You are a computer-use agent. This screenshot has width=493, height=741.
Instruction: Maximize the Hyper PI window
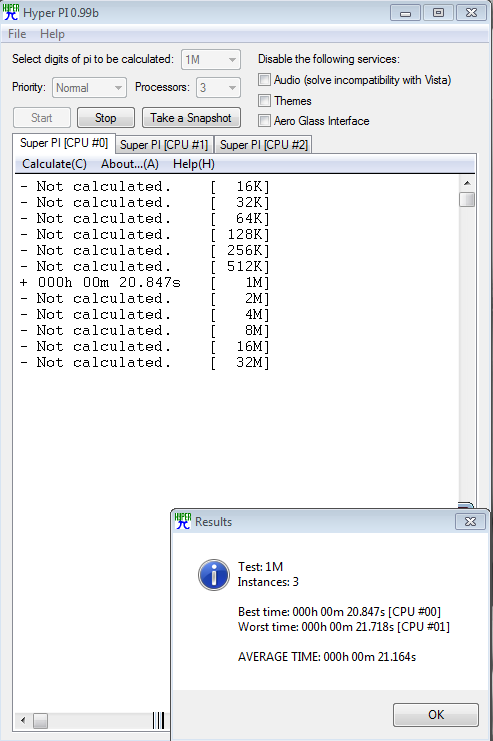438,12
